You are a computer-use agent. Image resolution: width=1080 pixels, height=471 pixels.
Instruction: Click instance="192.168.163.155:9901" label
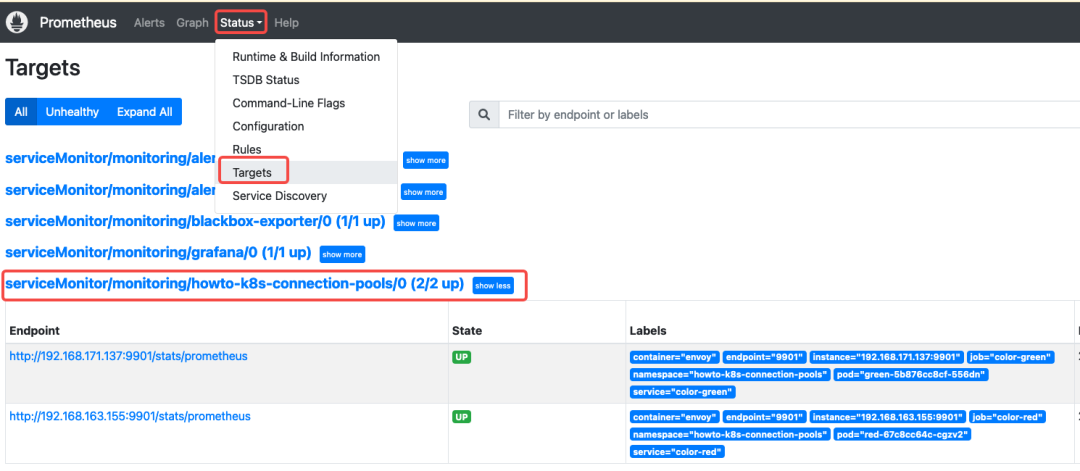(887, 417)
